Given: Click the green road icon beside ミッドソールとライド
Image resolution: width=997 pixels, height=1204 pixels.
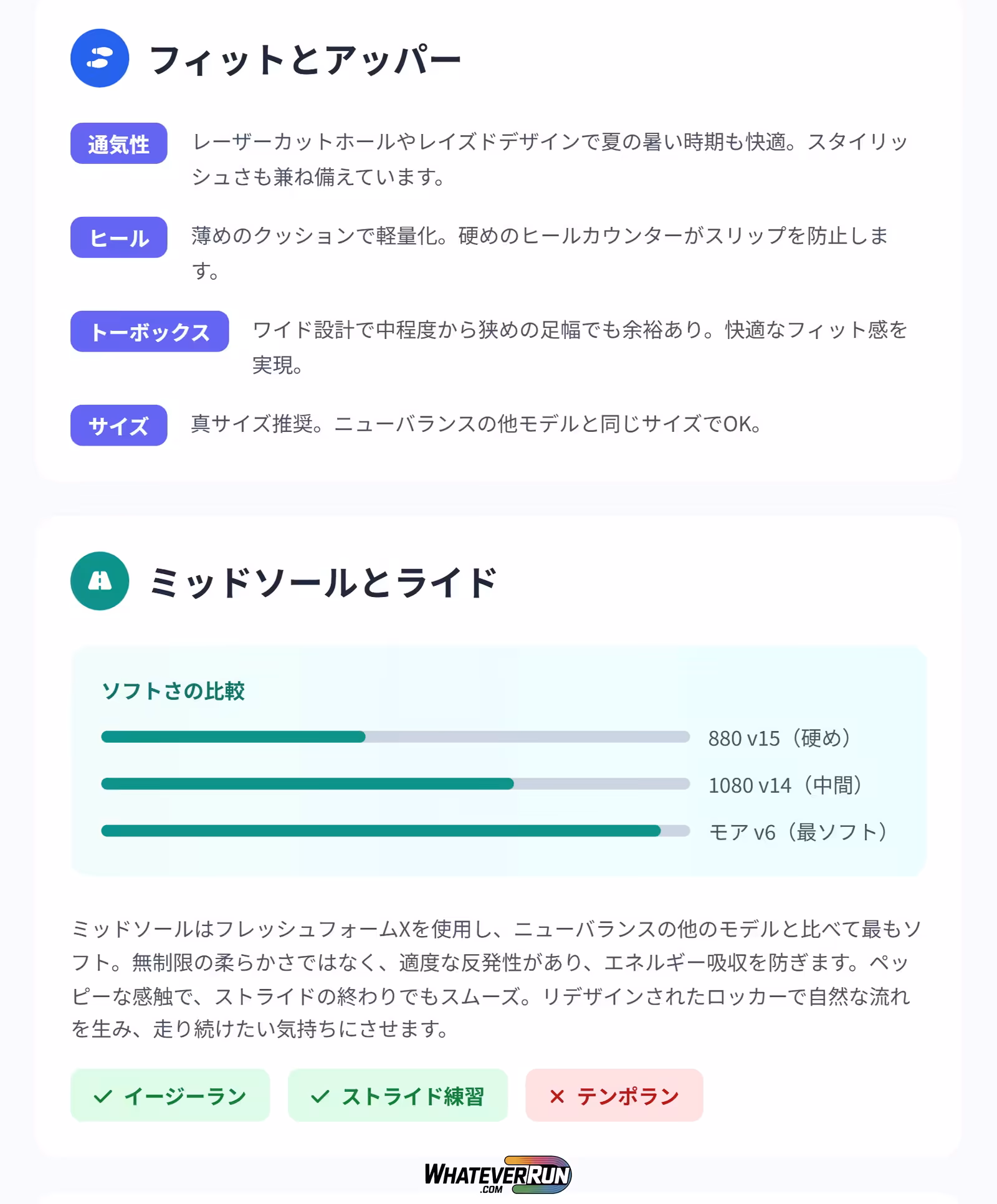Looking at the screenshot, I should click(x=100, y=581).
